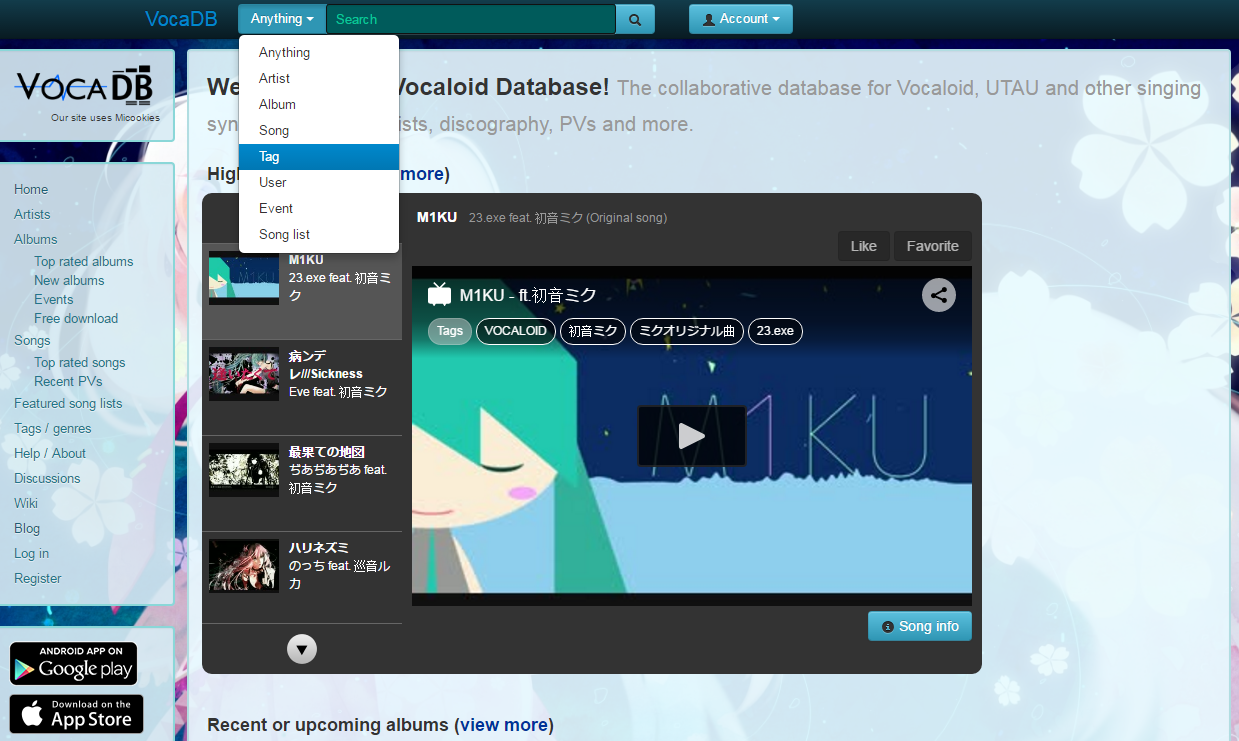Open Discussions sidebar link
The image size is (1239, 741).
[47, 479]
